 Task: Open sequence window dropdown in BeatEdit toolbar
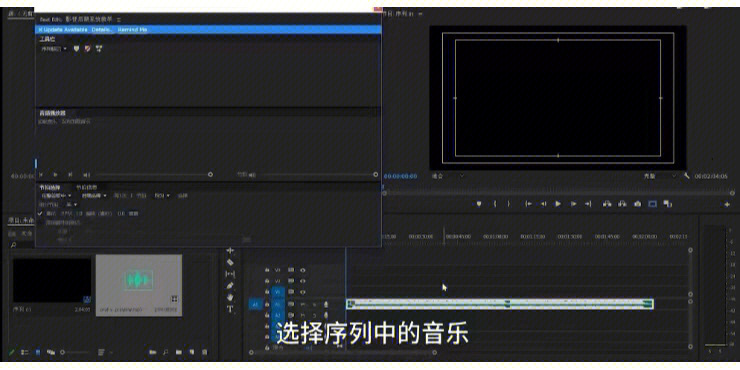tap(54, 49)
